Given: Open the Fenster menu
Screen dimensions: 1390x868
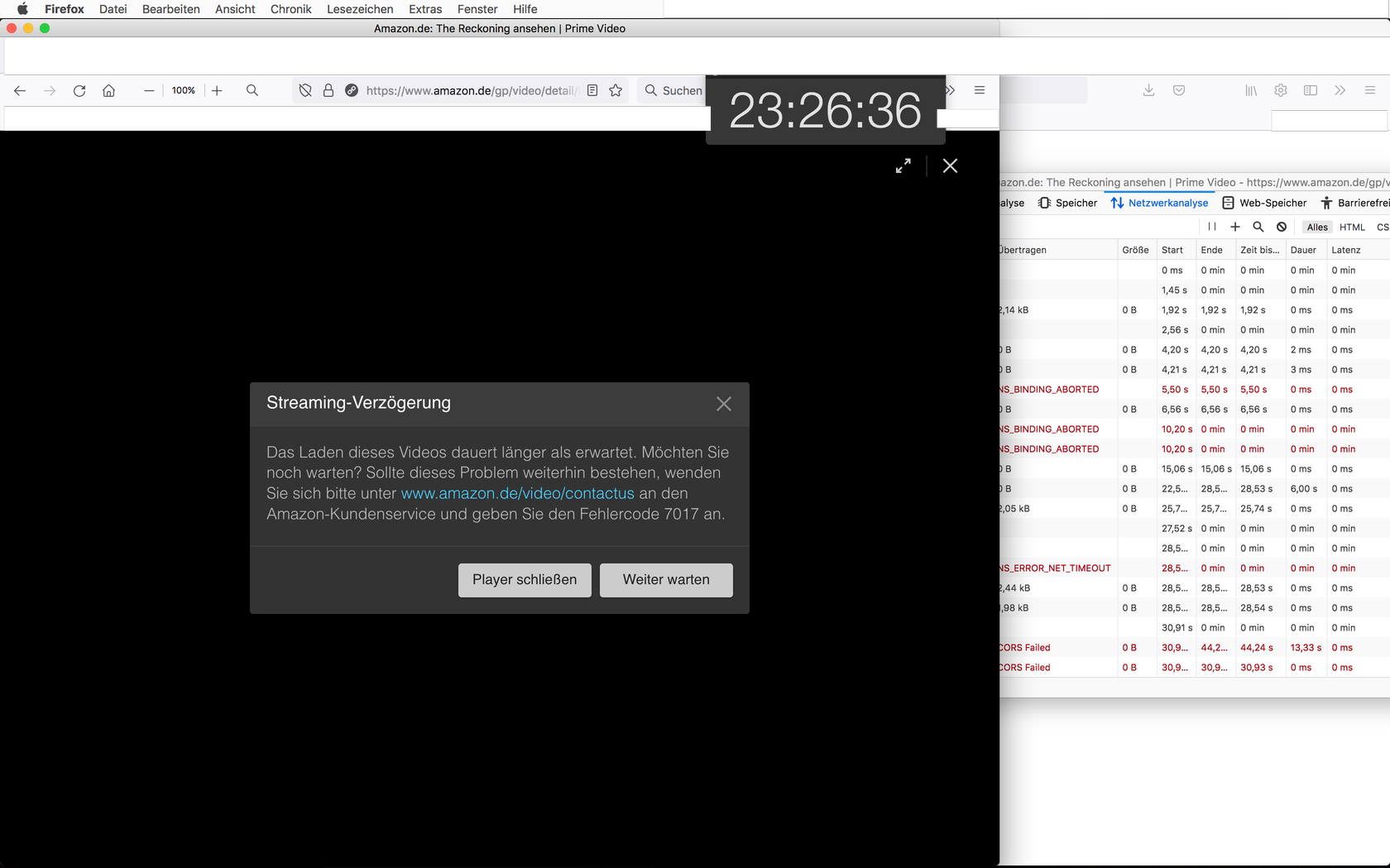Looking at the screenshot, I should click(477, 9).
